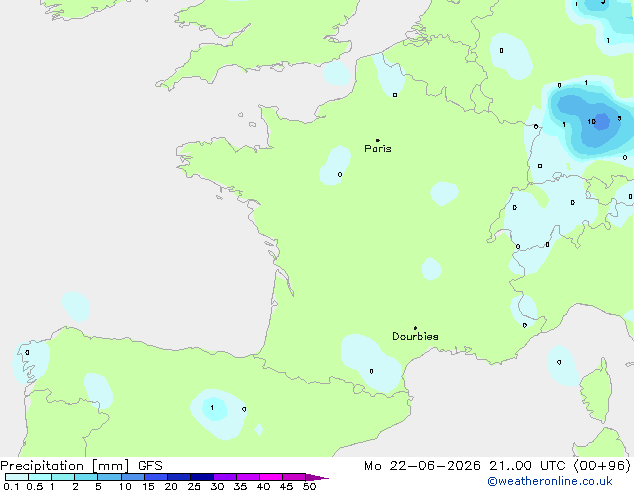Click the 'Mo' weekday label
Viewport: 634px width, 490px height.
372,466
